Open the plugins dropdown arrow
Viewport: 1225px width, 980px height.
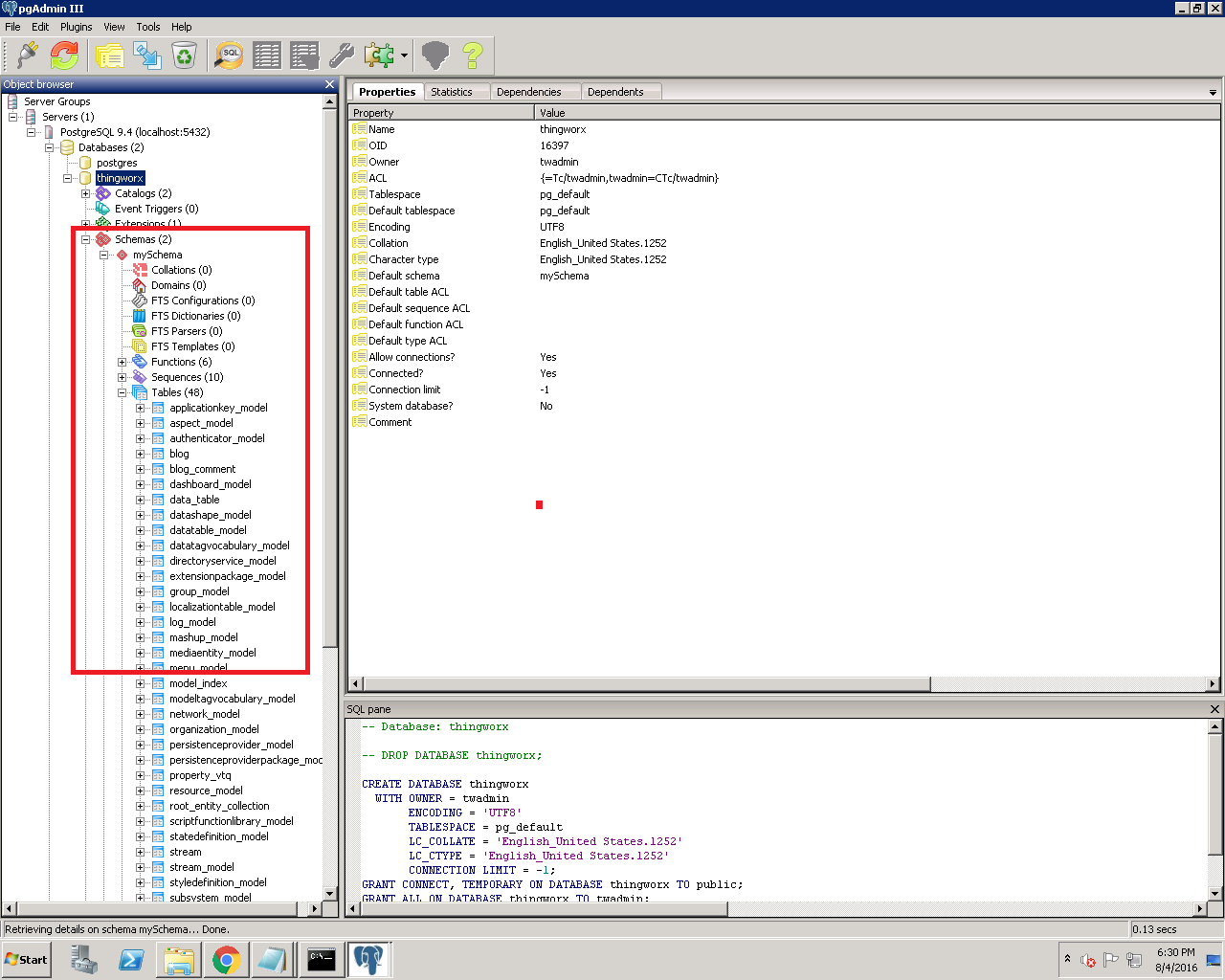(x=404, y=56)
